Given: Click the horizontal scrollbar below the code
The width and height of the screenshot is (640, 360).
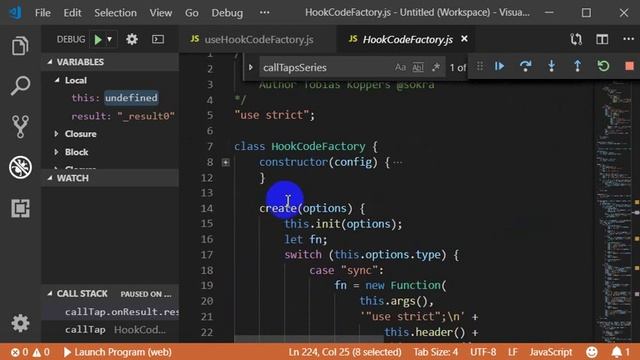Looking at the screenshot, I should (x=309, y=340).
